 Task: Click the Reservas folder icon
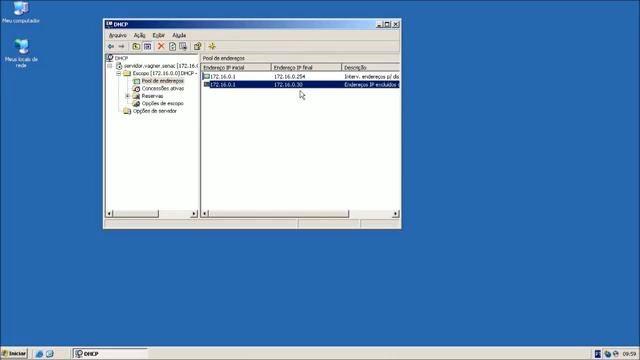click(x=136, y=96)
